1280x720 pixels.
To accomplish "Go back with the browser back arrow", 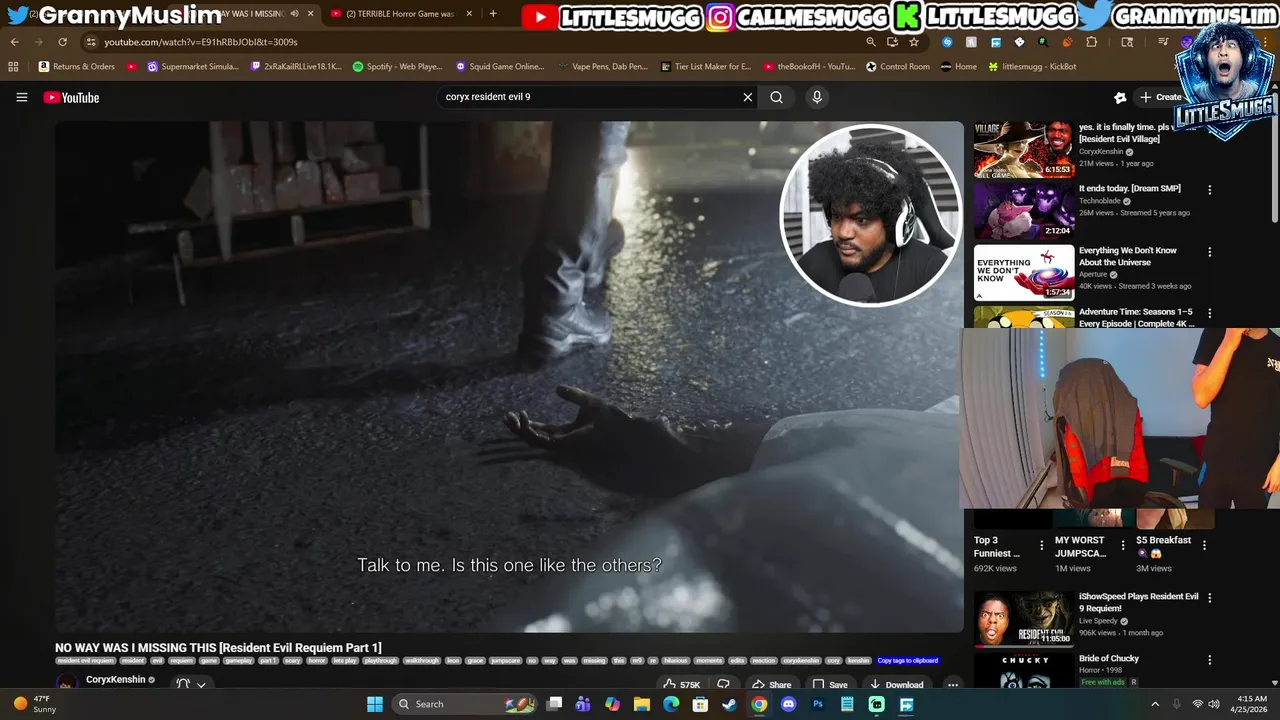I will [x=14, y=42].
